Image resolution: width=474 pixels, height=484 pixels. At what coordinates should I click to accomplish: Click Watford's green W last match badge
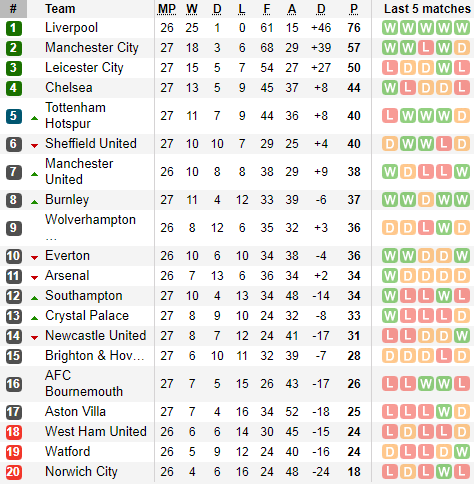(462, 452)
